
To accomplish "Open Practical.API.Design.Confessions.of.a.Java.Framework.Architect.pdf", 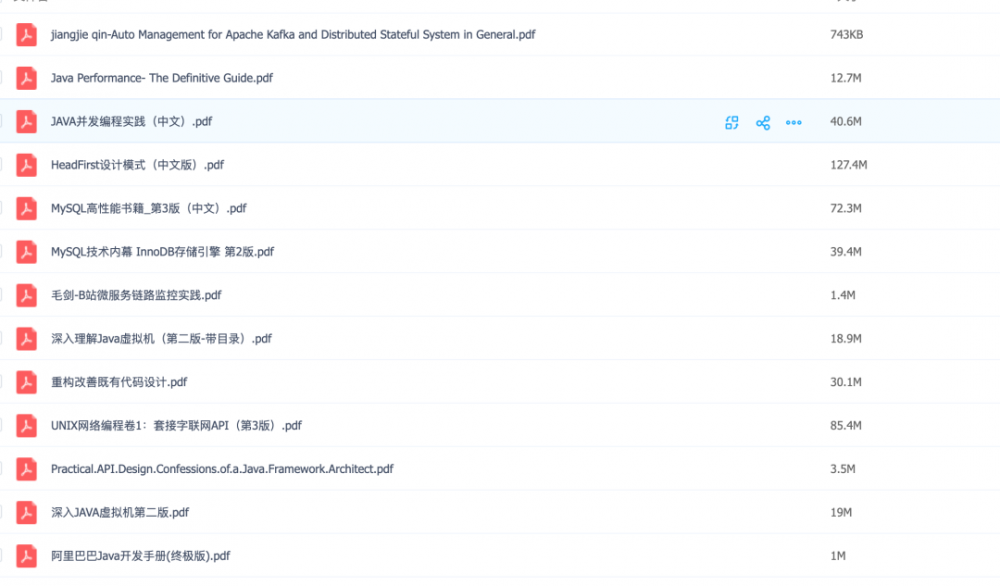I will (222, 469).
